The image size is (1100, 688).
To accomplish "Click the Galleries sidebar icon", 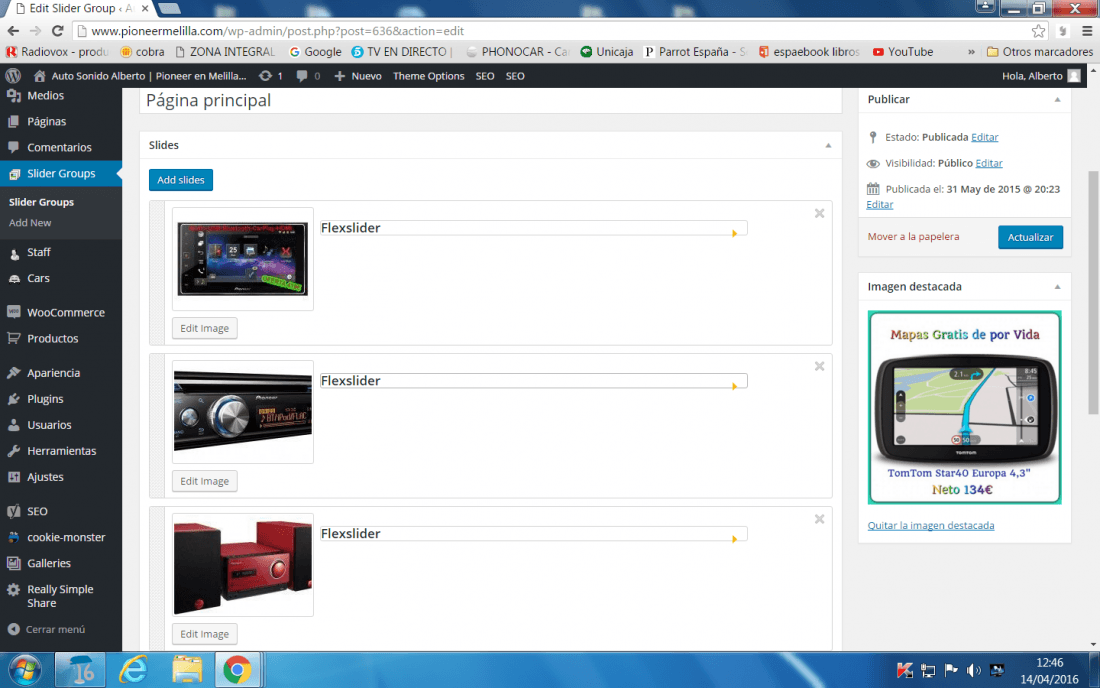I will coord(13,563).
